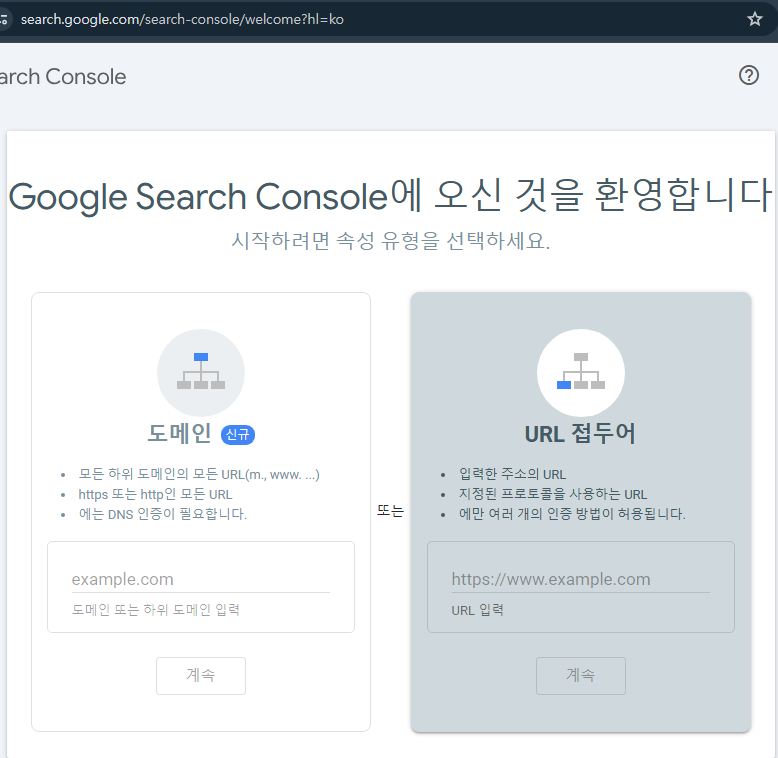
Task: Click helper text 'URL 입력'
Action: tap(477, 610)
